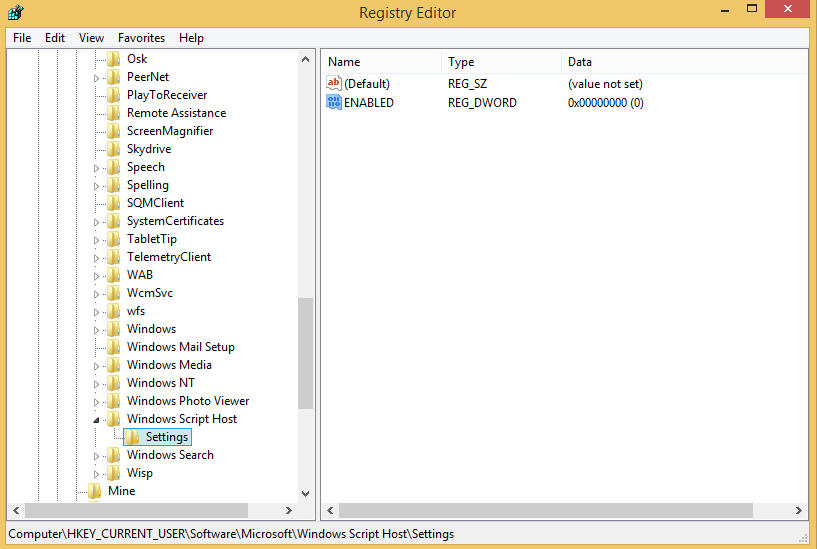Expand the Windows key
817x549 pixels.
[96, 330]
